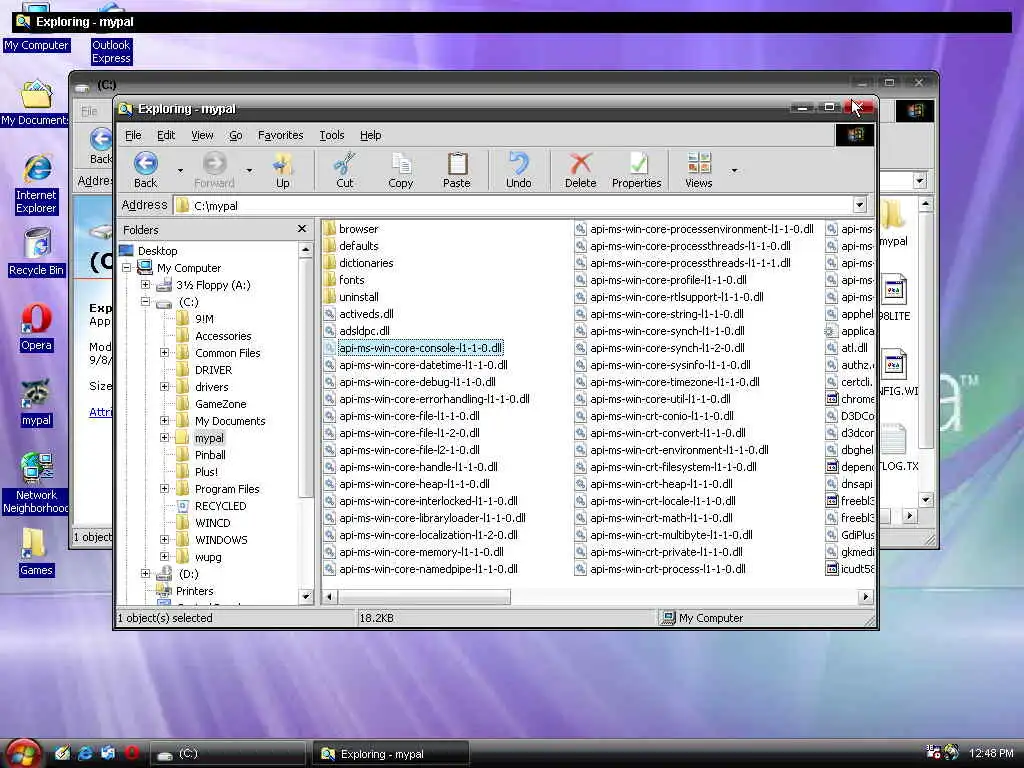
Task: Expand the Common Files folder node
Action: 164,353
